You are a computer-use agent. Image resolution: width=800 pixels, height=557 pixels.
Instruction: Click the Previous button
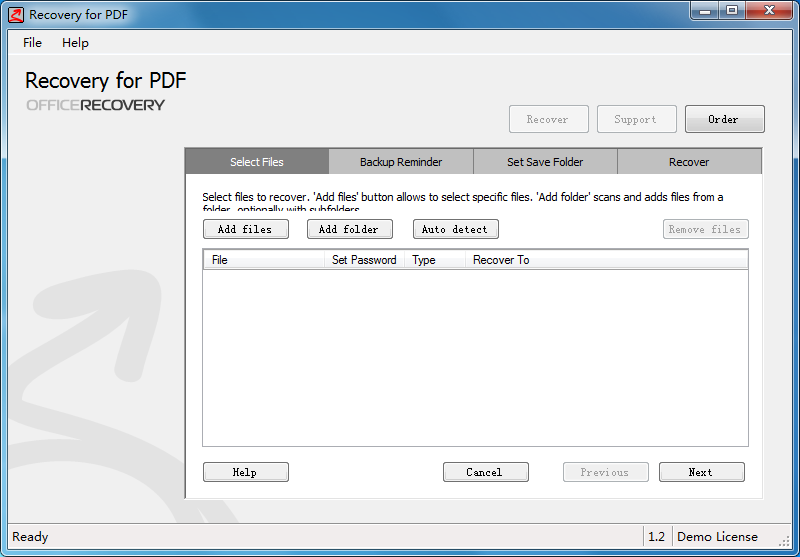[x=606, y=472]
